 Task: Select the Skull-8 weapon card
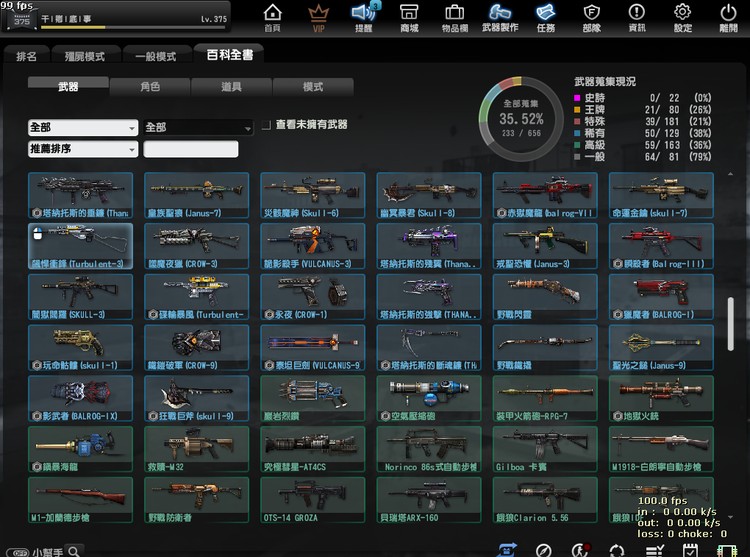(x=429, y=195)
